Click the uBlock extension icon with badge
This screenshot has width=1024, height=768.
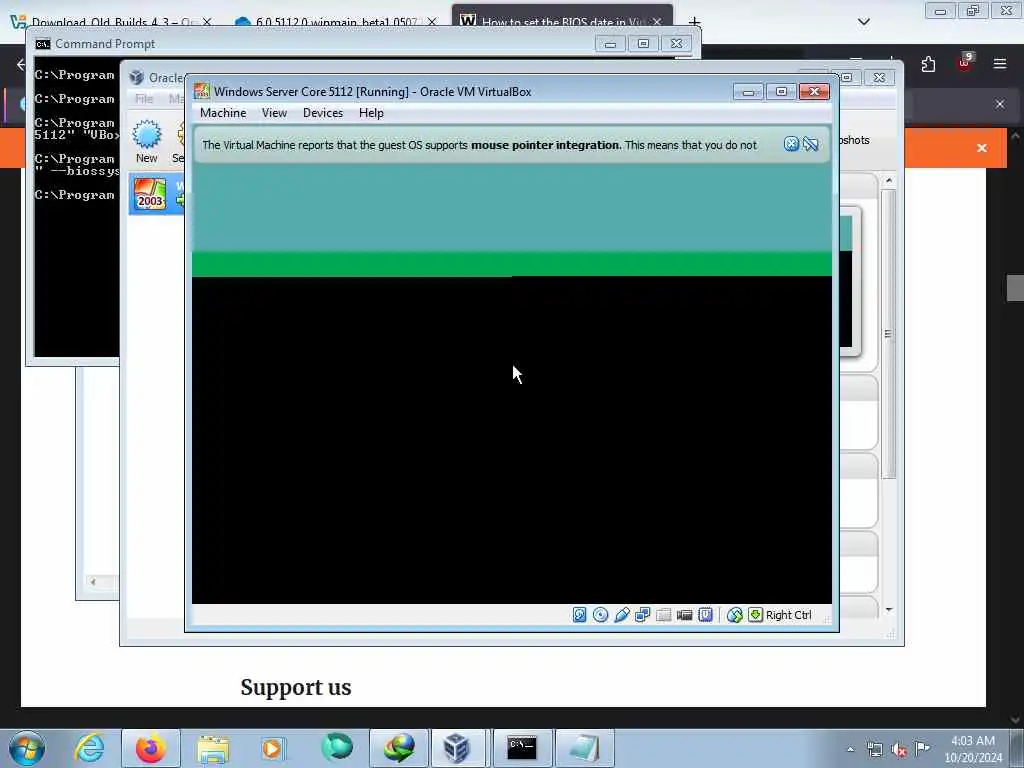point(965,63)
